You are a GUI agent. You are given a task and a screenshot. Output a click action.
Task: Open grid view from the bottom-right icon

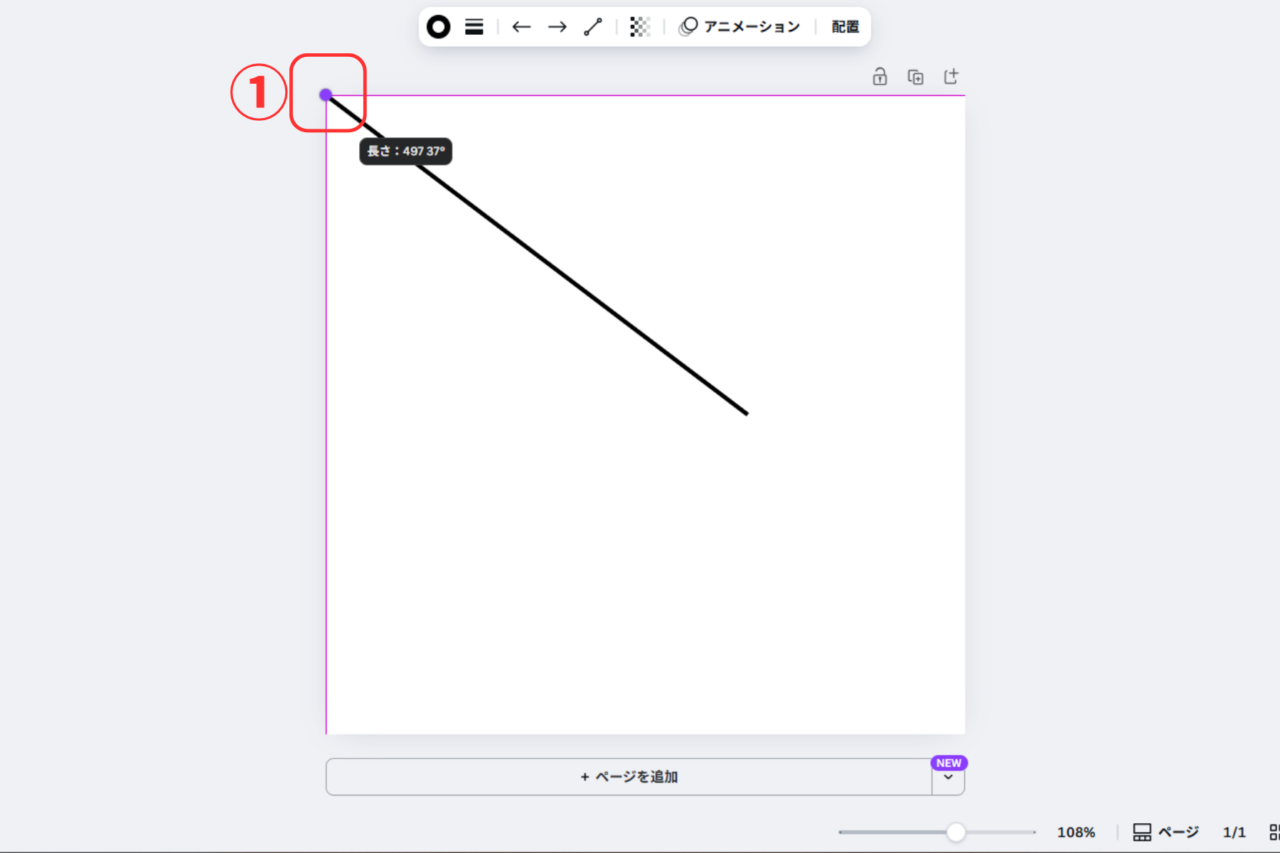pyautogui.click(x=1274, y=832)
